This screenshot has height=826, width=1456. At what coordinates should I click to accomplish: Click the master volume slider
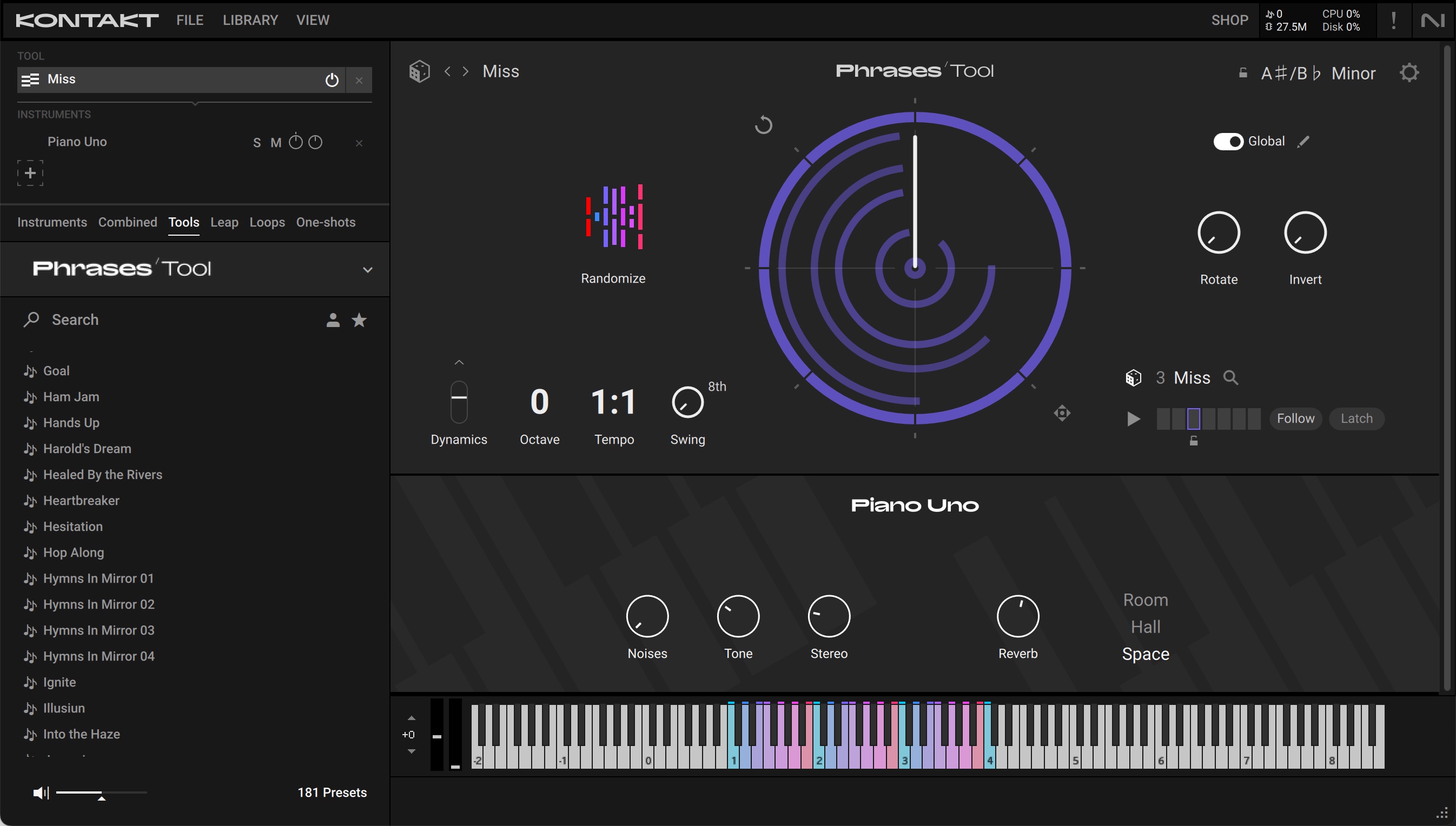pyautogui.click(x=101, y=792)
